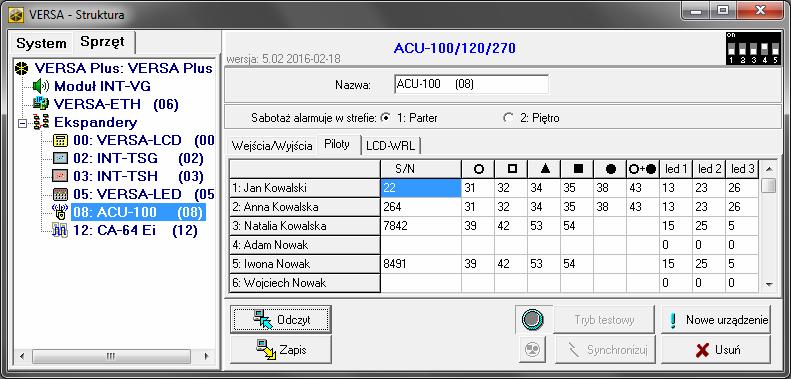
Task: Switch to the System tab
Action: coord(41,43)
